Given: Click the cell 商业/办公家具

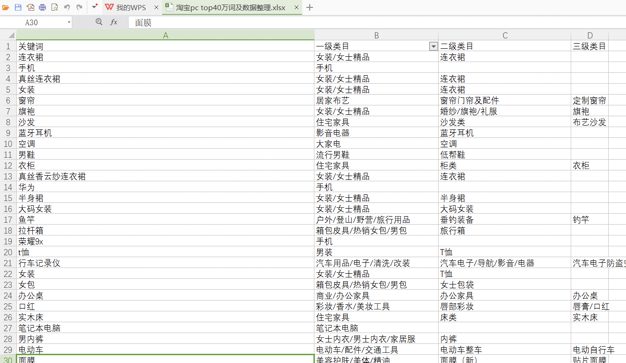Looking at the screenshot, I should click(376, 296).
